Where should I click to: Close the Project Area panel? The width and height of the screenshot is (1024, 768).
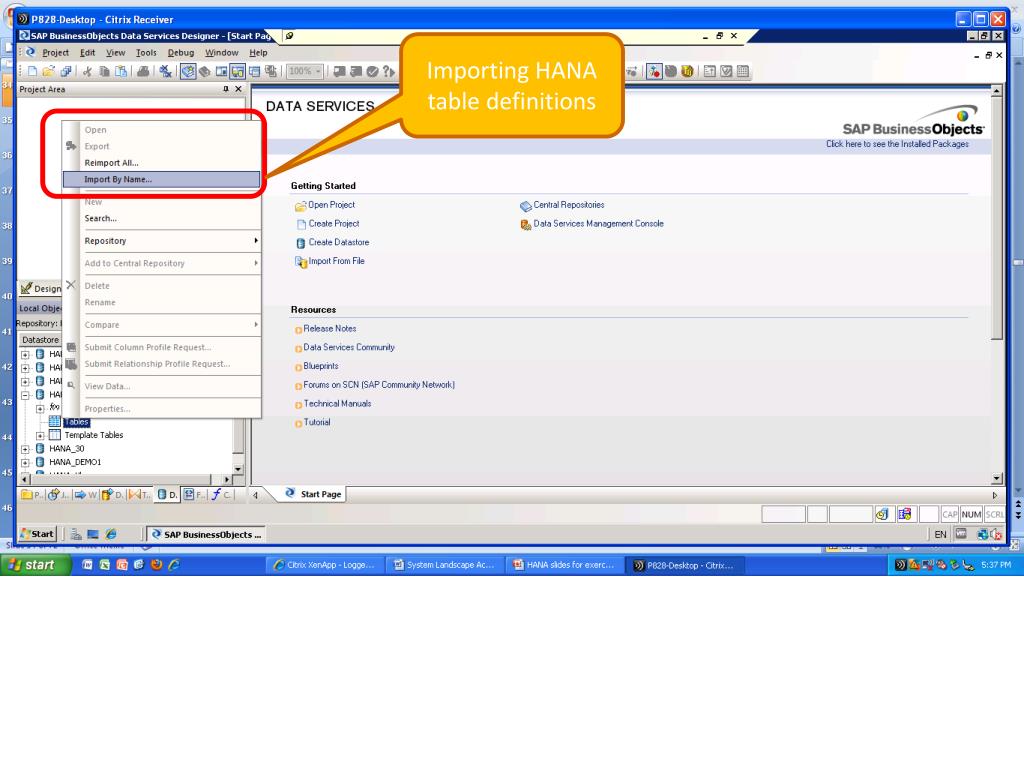[238, 89]
